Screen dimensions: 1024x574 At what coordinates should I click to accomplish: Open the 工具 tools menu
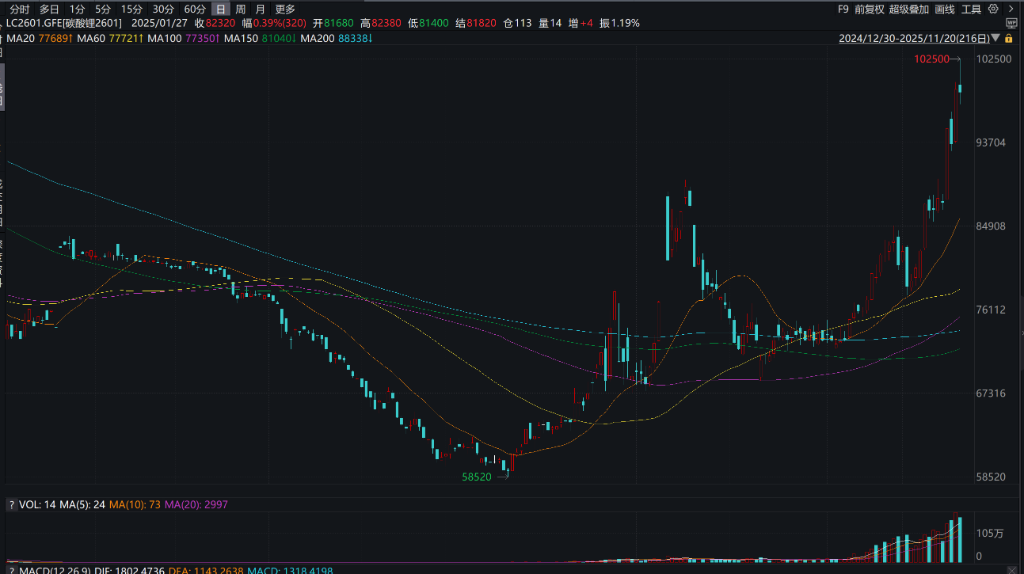point(971,9)
